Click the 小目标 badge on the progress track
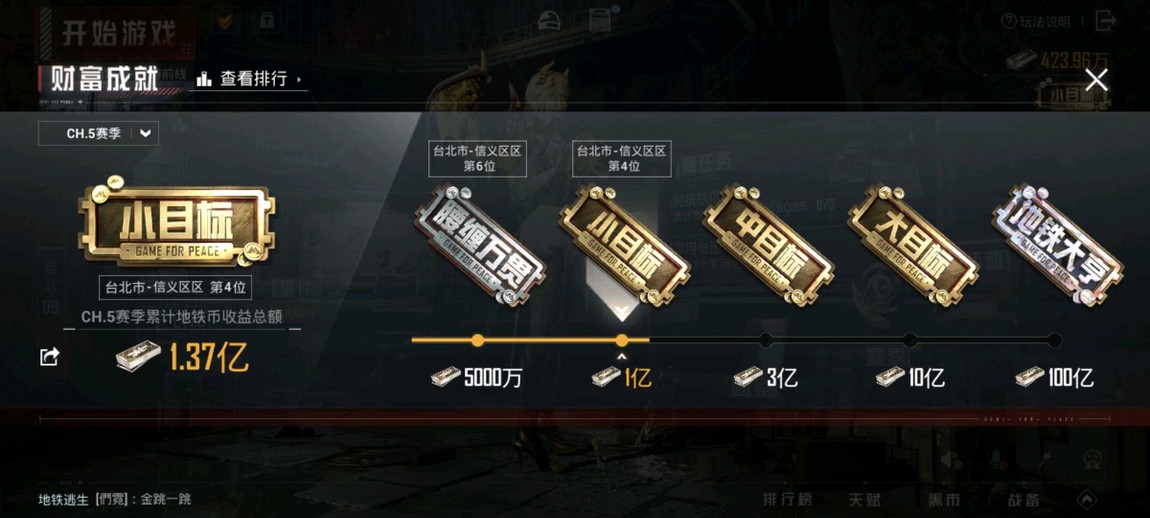Image resolution: width=1150 pixels, height=518 pixels. click(x=624, y=246)
